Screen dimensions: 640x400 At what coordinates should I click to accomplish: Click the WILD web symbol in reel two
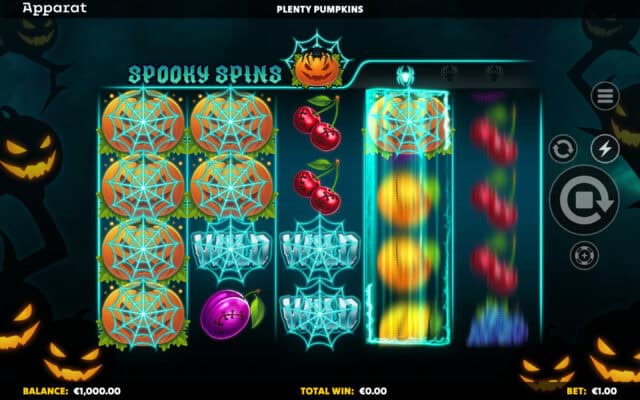pyautogui.click(x=231, y=249)
